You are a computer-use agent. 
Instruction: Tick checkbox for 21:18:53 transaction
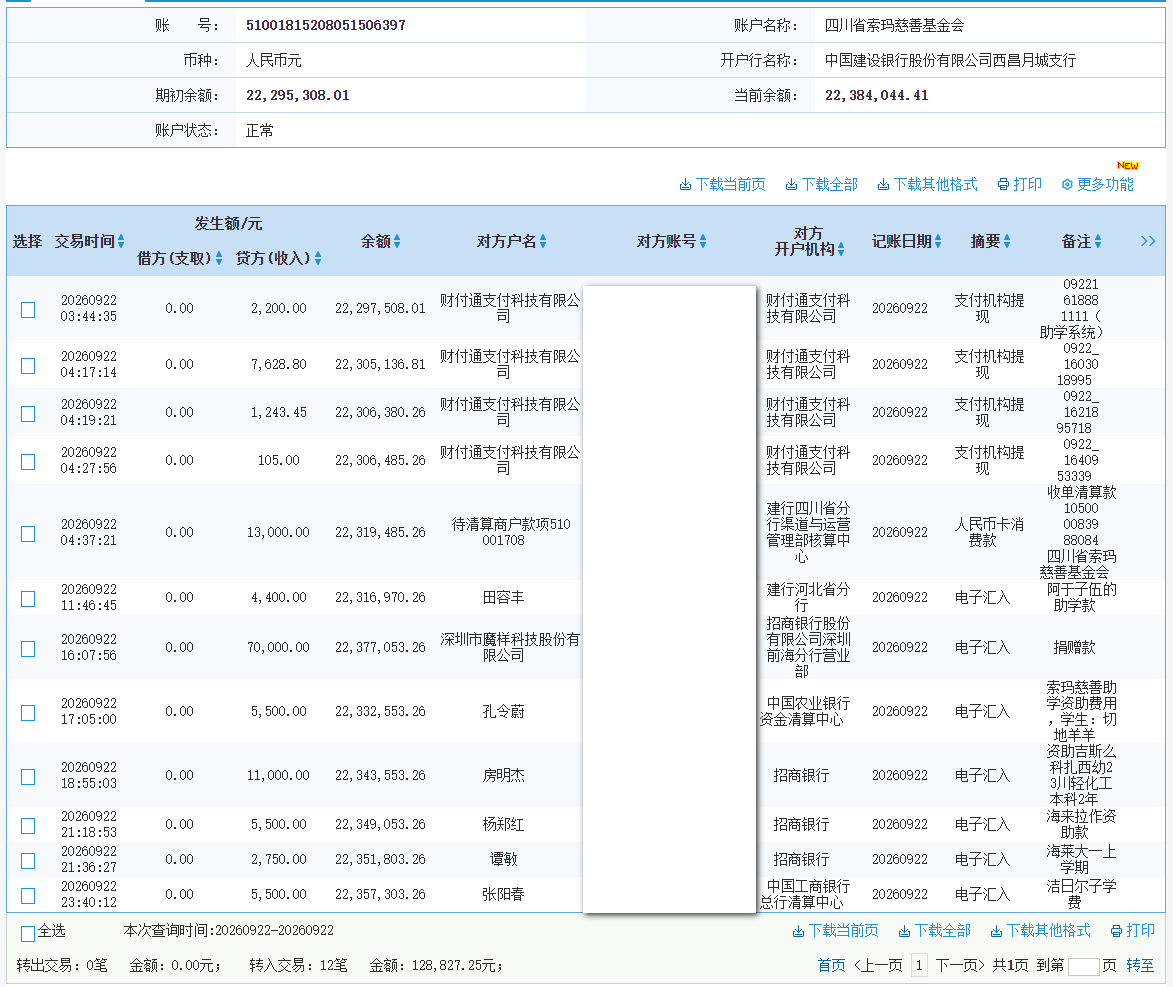point(28,825)
